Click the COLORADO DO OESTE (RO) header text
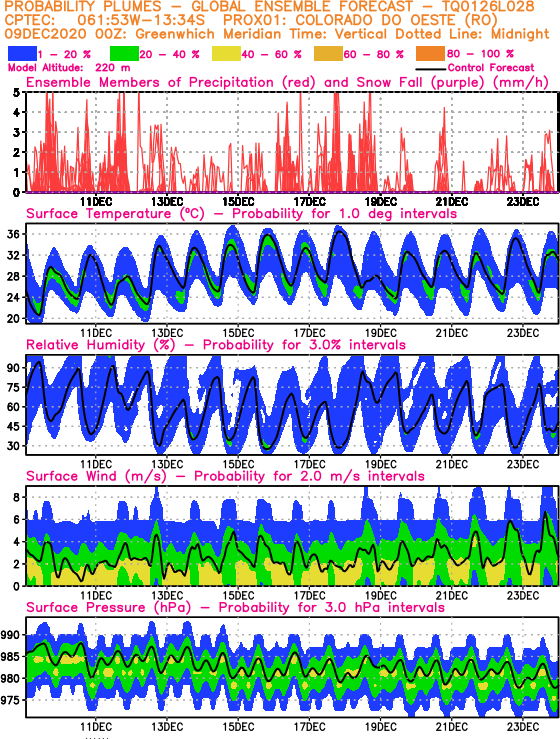Image resolution: width=560 pixels, height=739 pixels. click(396, 21)
